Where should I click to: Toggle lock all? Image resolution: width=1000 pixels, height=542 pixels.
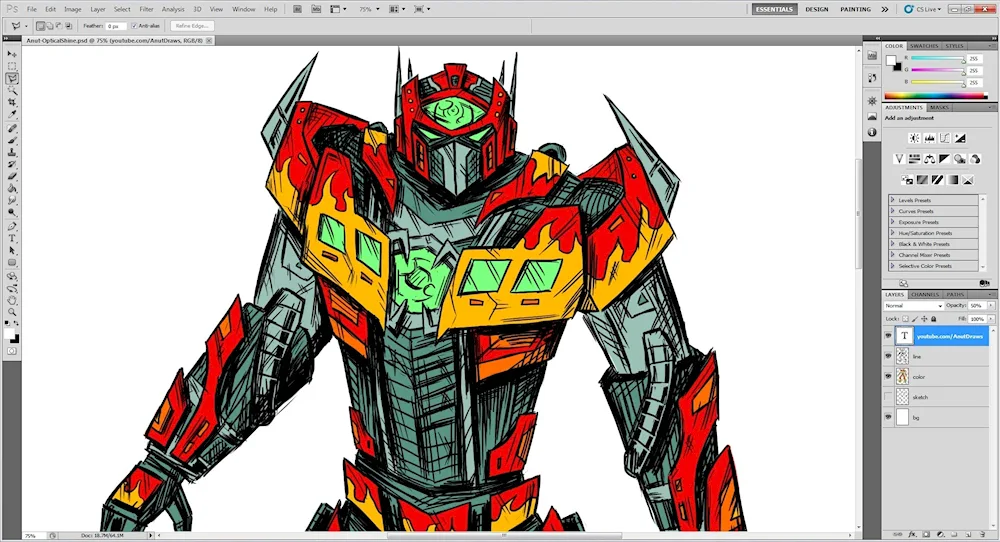pyautogui.click(x=934, y=319)
